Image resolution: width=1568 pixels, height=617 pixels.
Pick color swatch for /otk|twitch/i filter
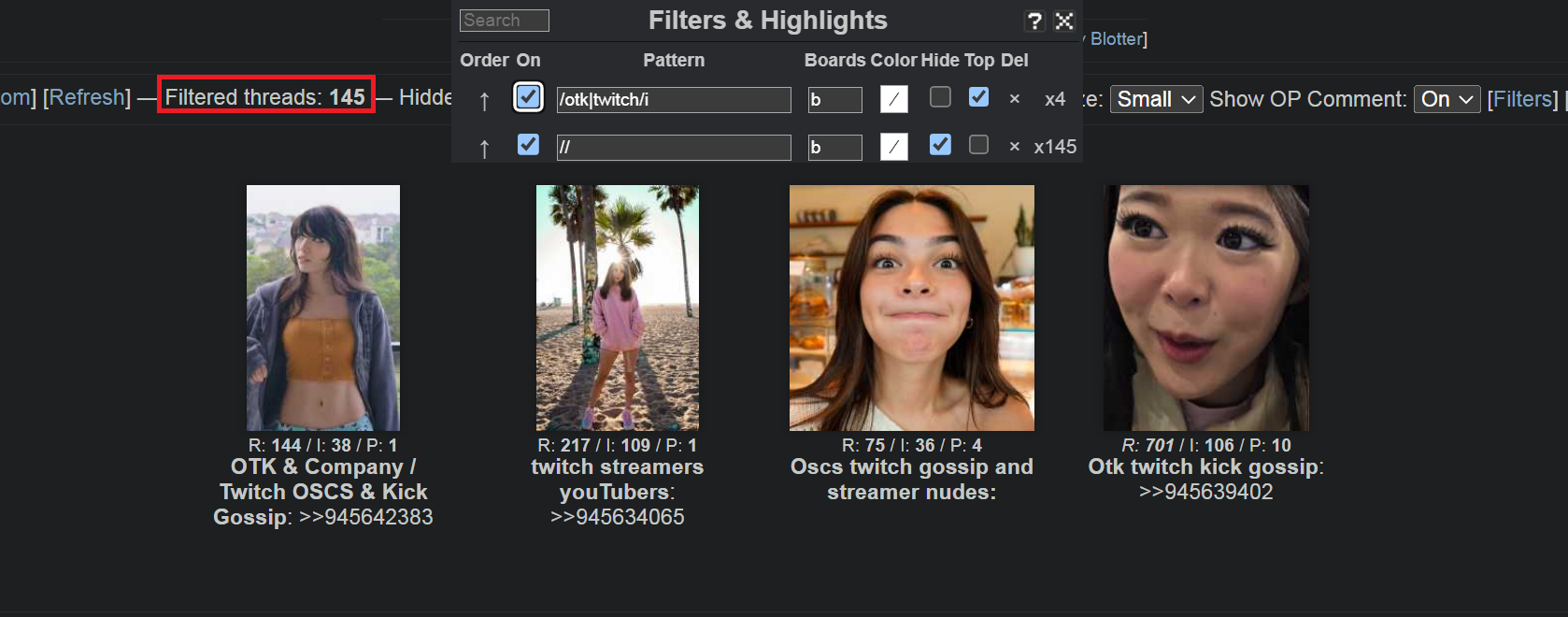894,98
